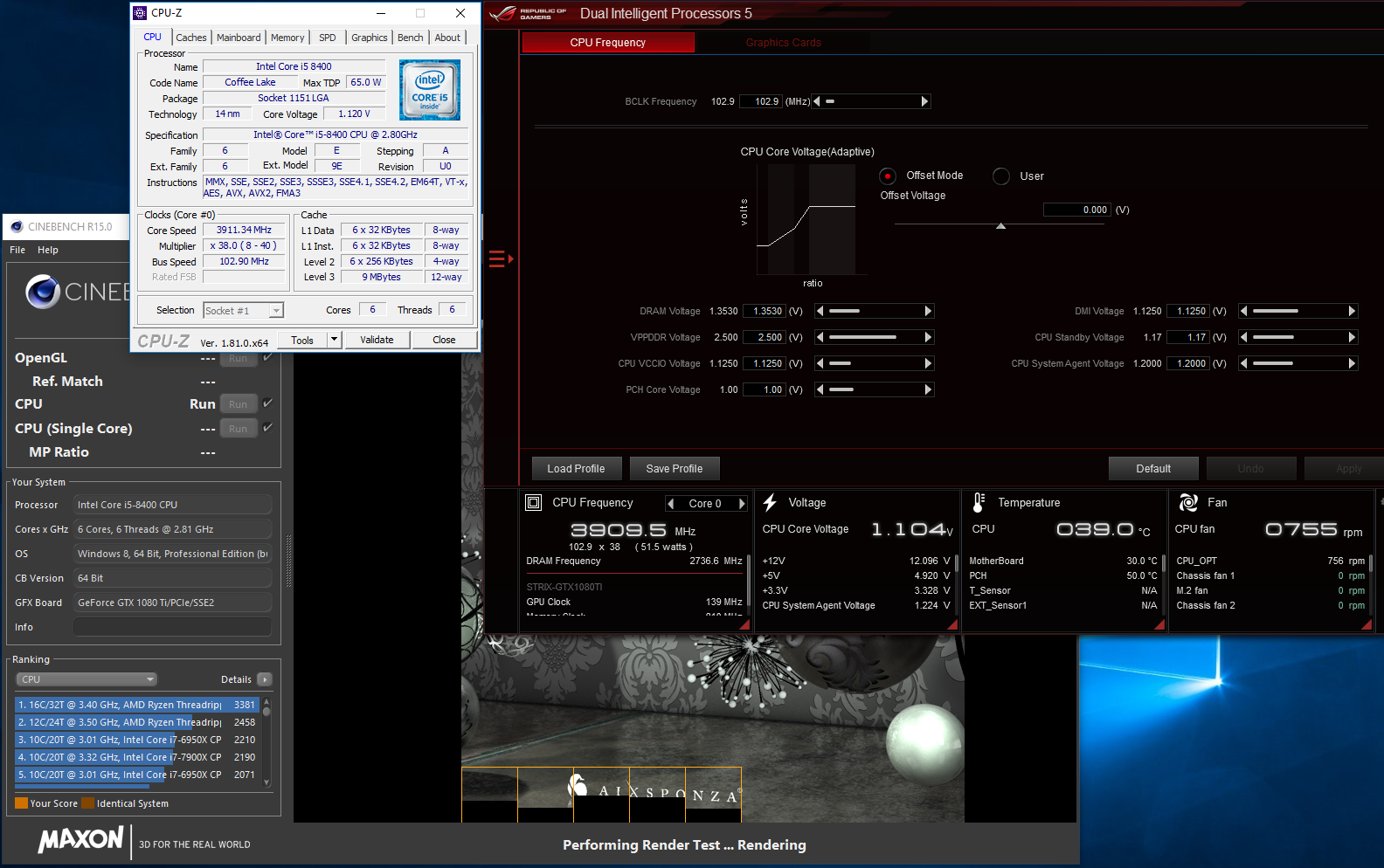Increase CPU System Agent Voltage right arrow

tap(1353, 363)
